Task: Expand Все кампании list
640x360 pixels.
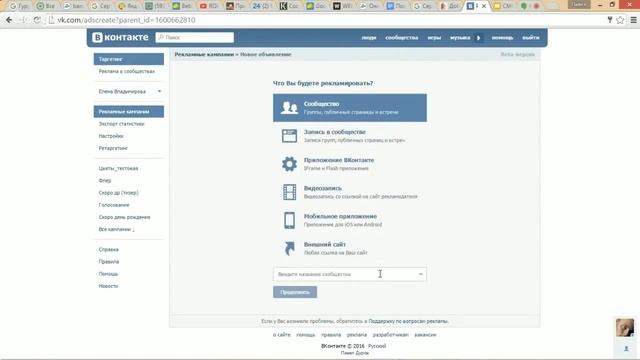Action: pos(116,229)
